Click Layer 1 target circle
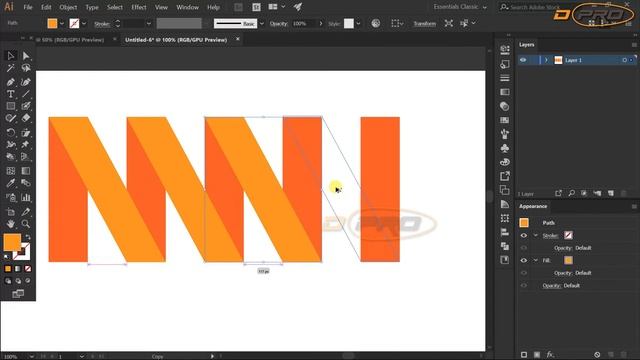This screenshot has width=640, height=360. pyautogui.click(x=624, y=60)
